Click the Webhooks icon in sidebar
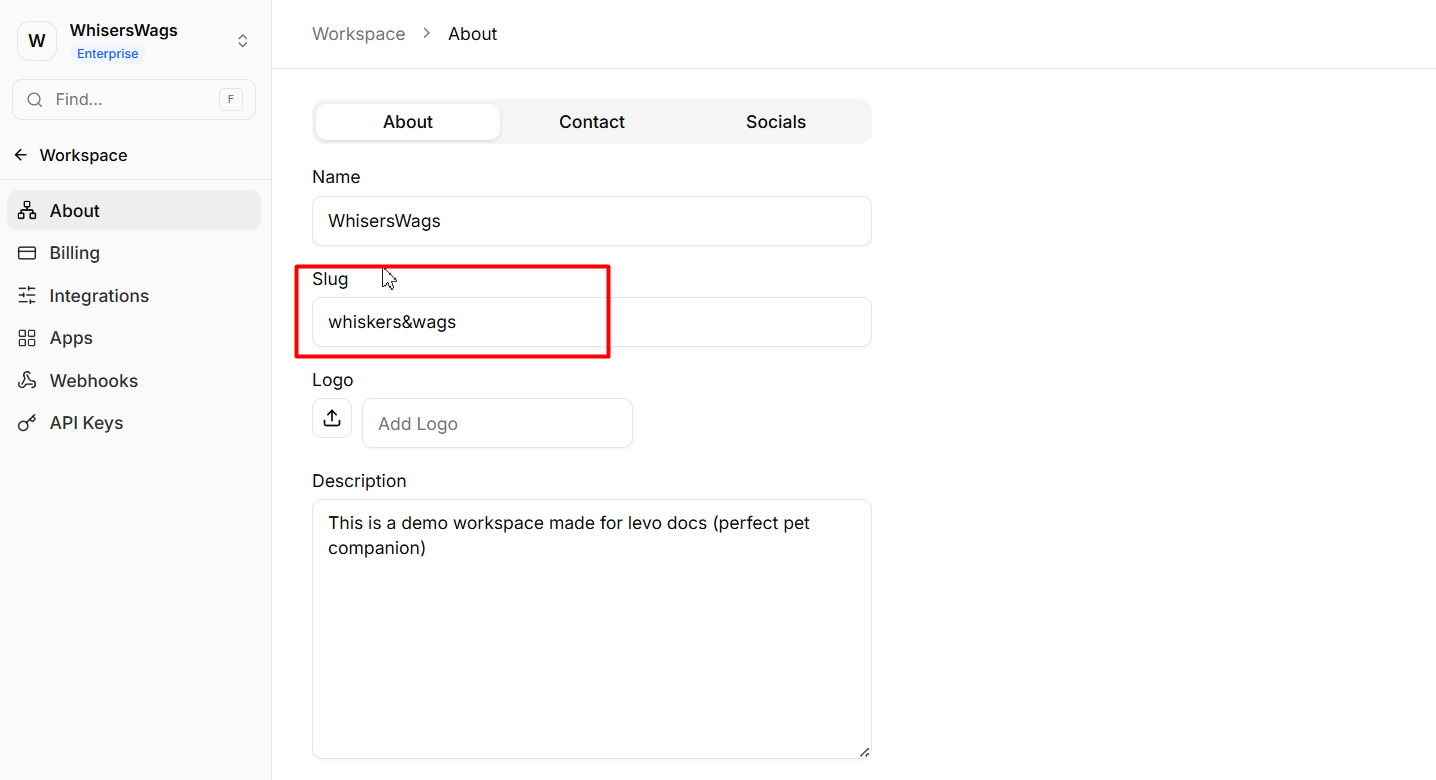Viewport: 1436px width, 780px height. pos(27,381)
